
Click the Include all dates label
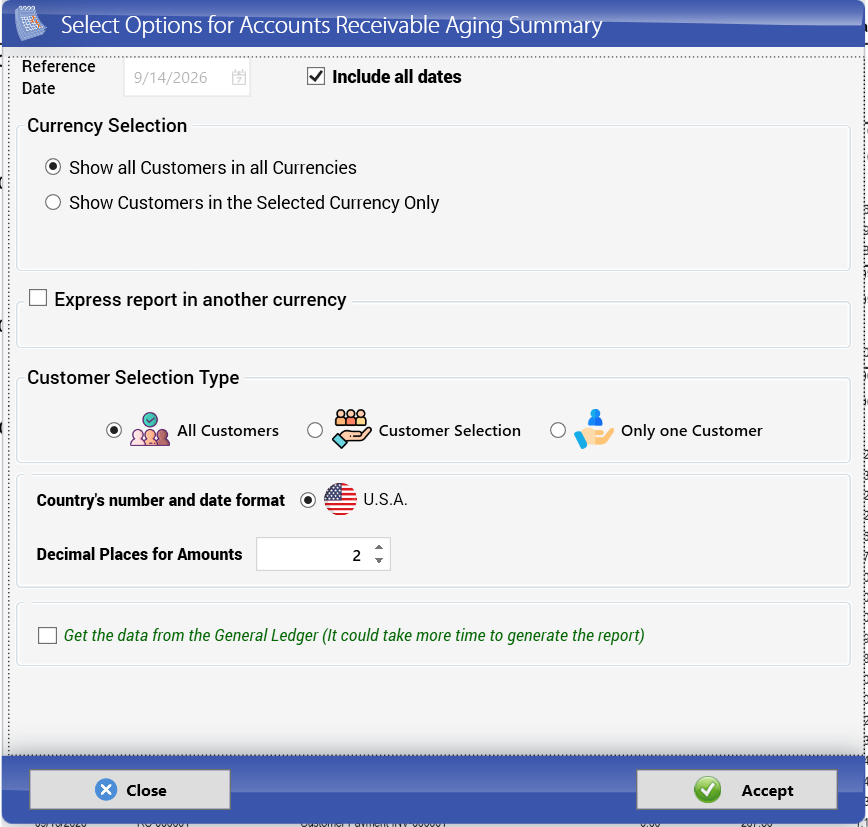[x=396, y=76]
